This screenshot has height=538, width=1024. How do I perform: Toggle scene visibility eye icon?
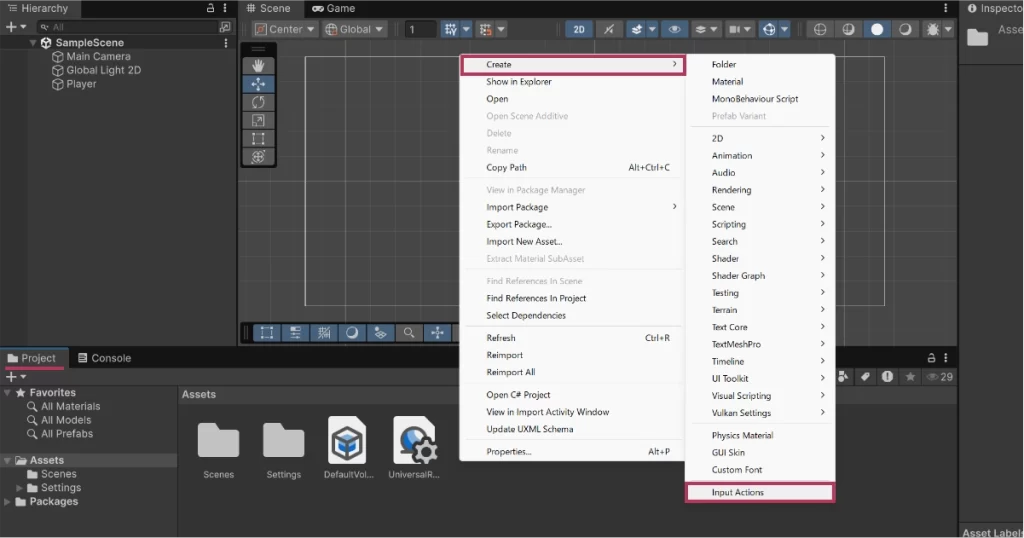click(675, 30)
